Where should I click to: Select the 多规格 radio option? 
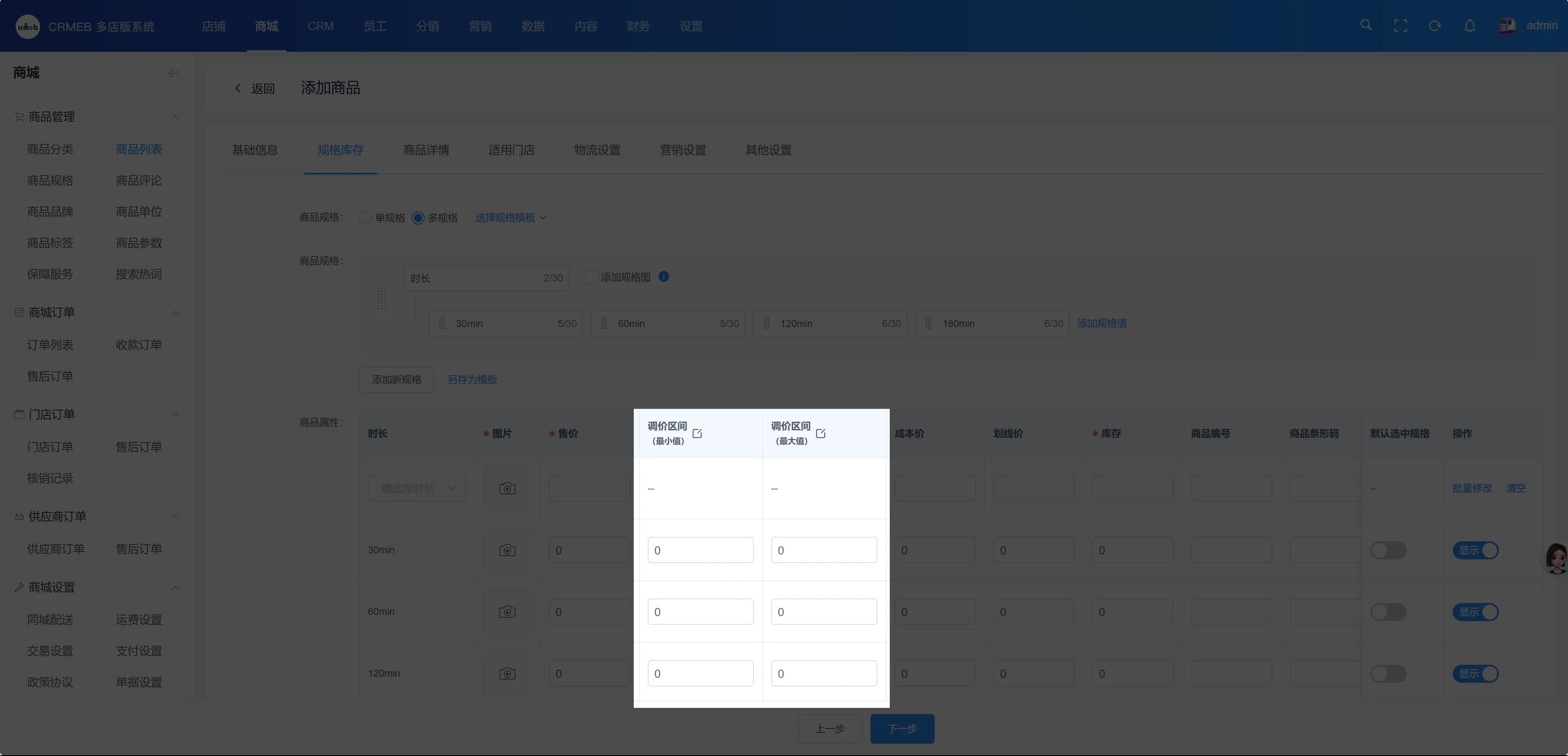click(418, 218)
